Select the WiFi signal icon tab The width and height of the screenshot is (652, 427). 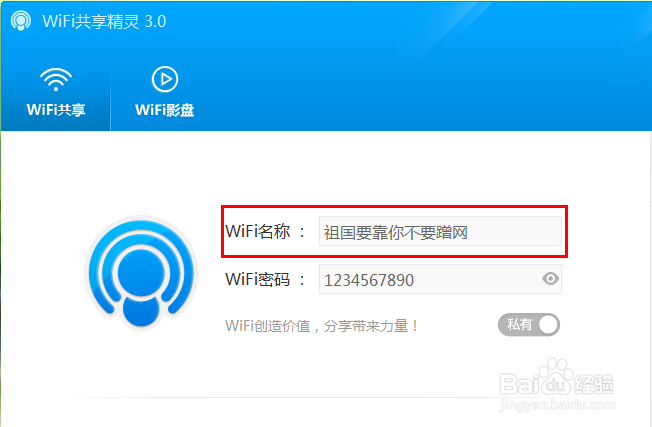[56, 79]
